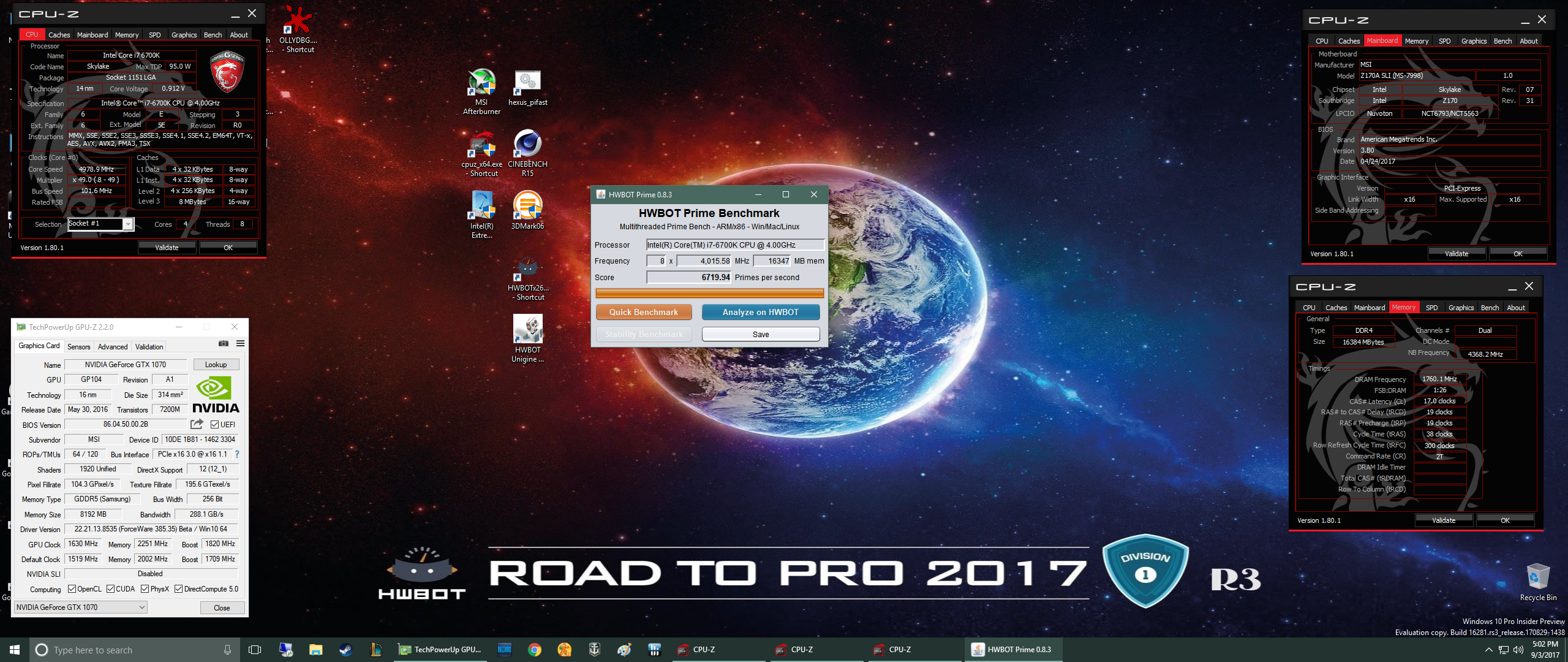1568x662 pixels.
Task: Open Google Chrome from taskbar
Action: click(x=535, y=650)
